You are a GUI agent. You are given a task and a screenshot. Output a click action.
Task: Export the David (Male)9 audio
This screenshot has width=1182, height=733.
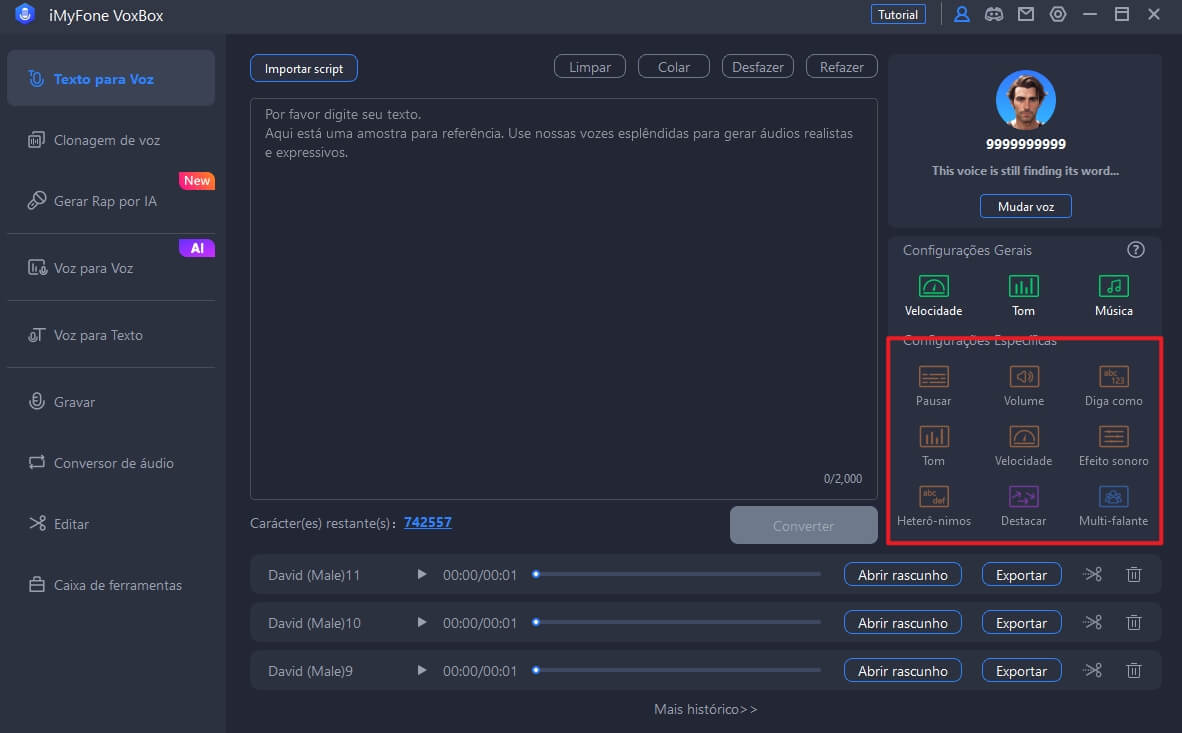pos(1021,670)
